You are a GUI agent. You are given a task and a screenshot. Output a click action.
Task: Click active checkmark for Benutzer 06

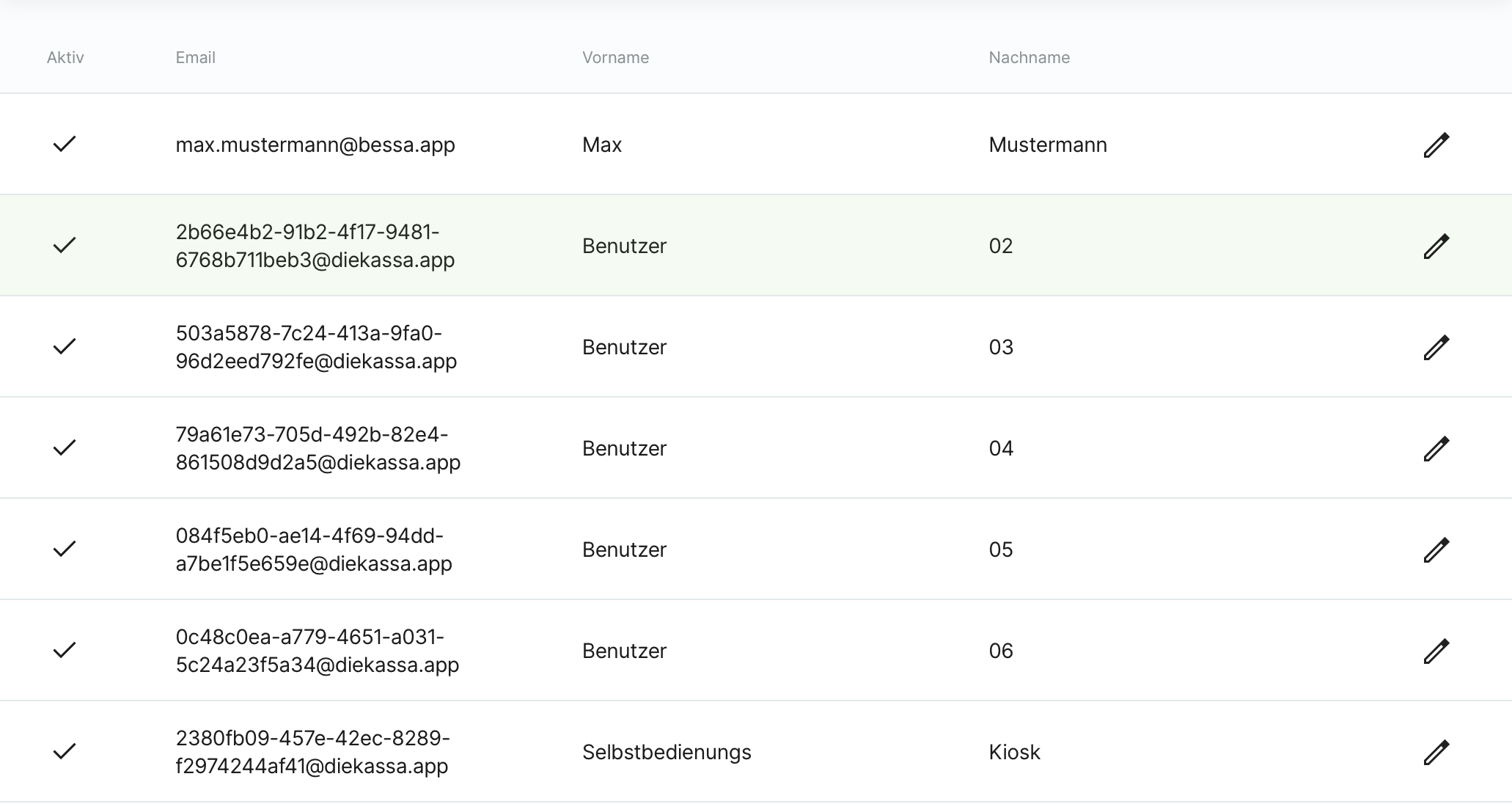tap(65, 650)
